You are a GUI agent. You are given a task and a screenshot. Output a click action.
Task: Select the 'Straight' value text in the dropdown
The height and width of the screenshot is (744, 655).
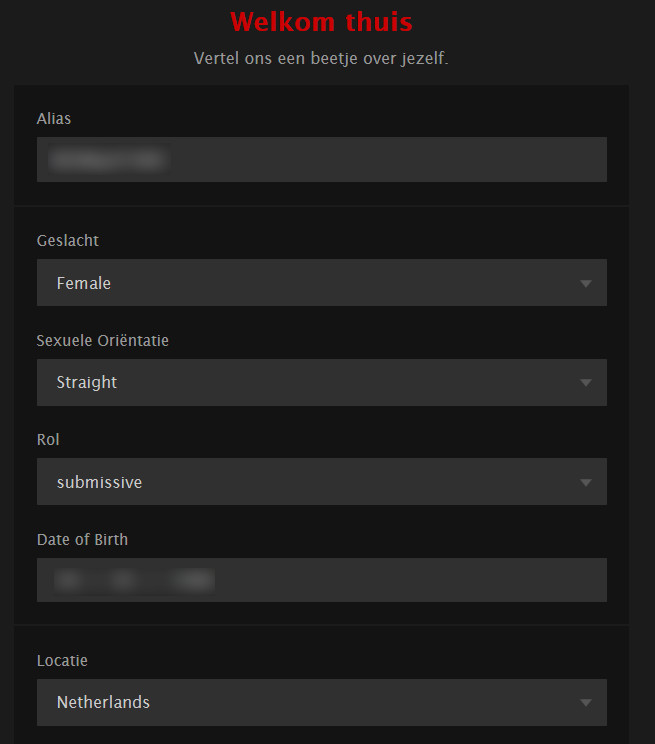pos(87,382)
